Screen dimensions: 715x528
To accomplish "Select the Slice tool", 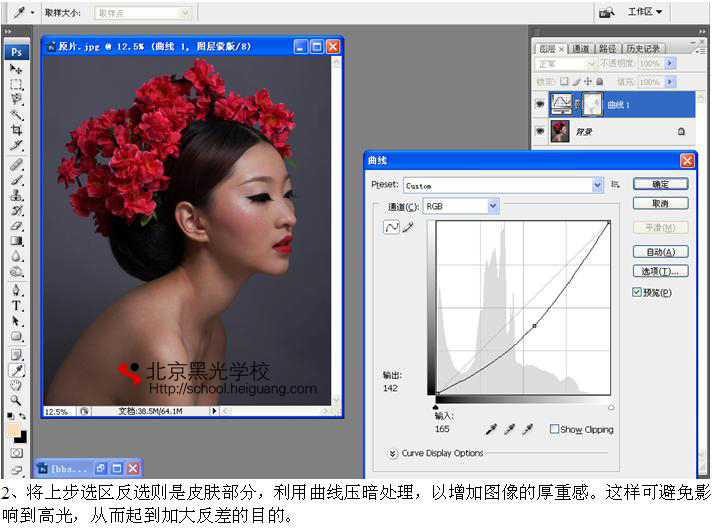I will tap(16, 145).
